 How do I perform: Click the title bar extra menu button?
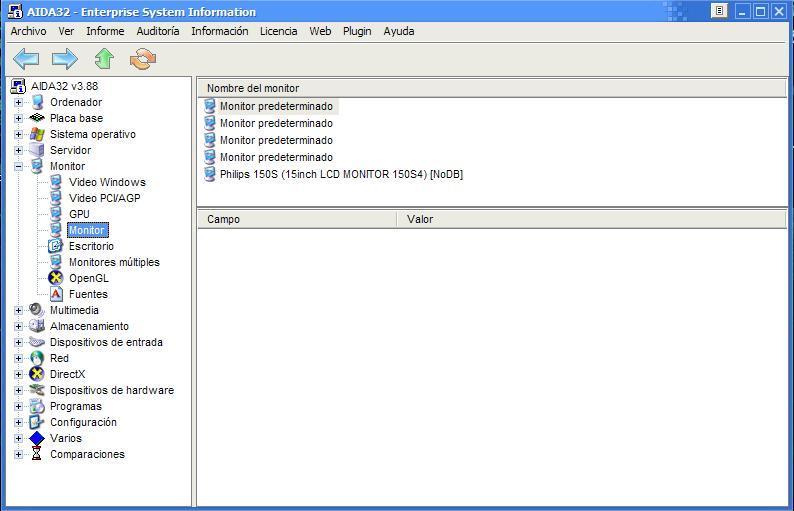(719, 11)
